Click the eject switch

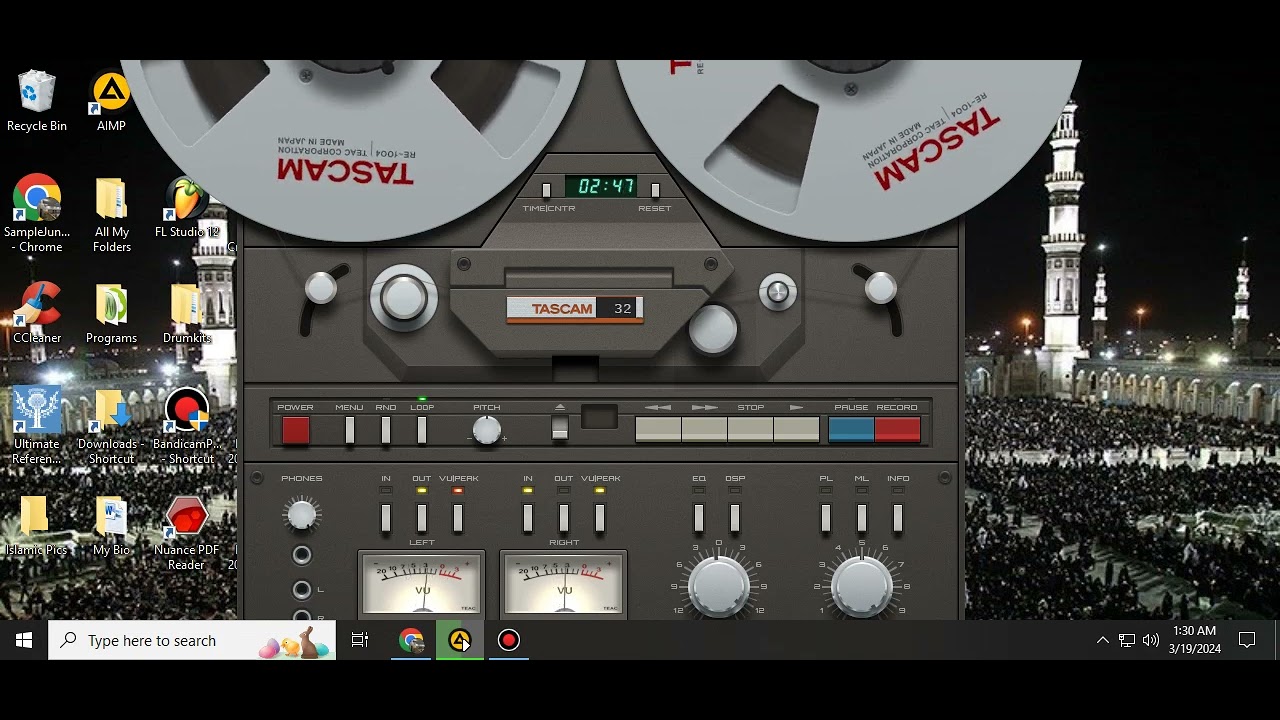point(560,428)
